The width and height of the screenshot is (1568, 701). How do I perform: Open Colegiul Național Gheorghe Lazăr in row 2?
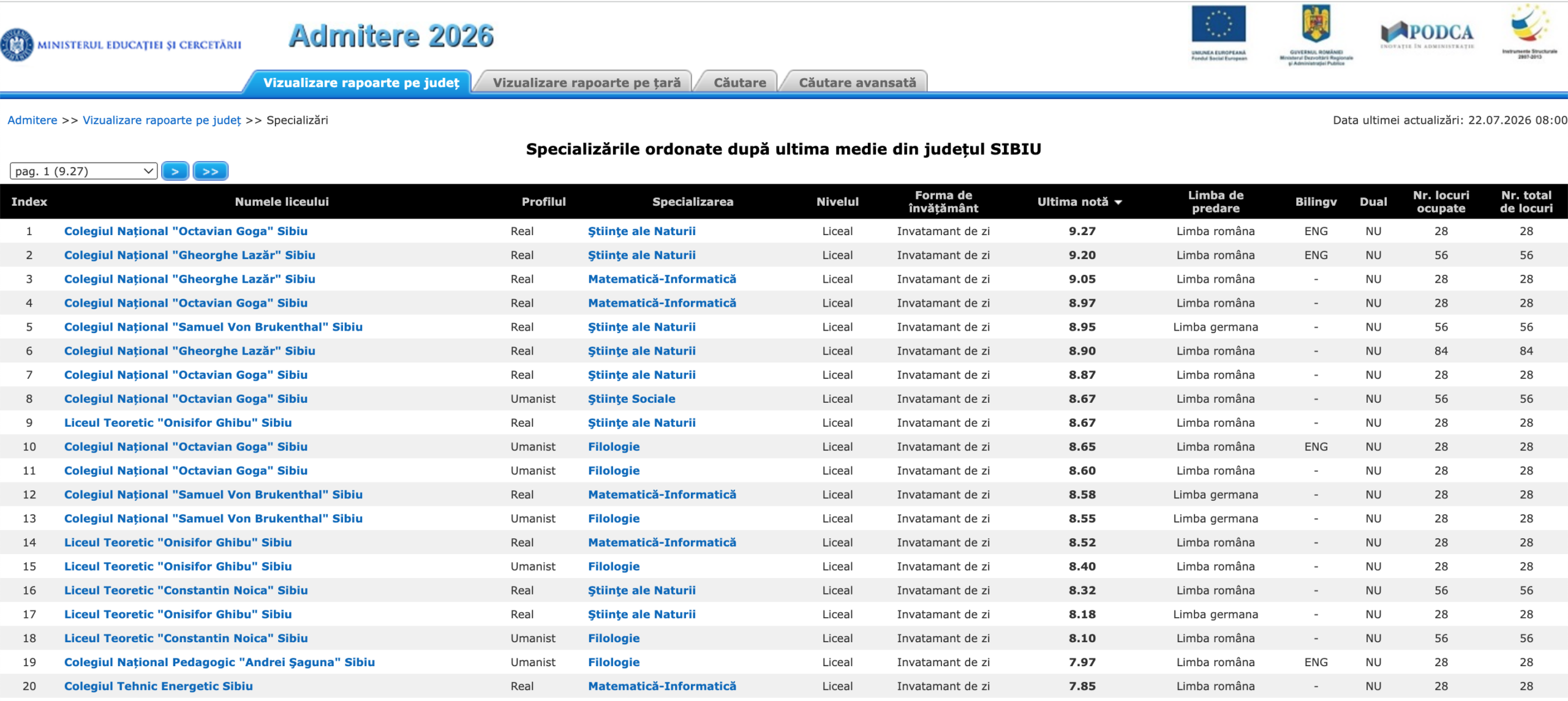click(189, 255)
